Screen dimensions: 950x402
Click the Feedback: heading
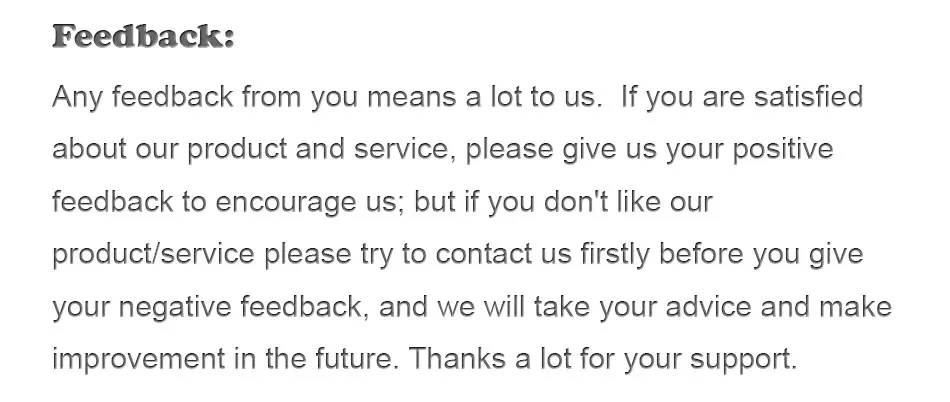pyautogui.click(x=144, y=36)
